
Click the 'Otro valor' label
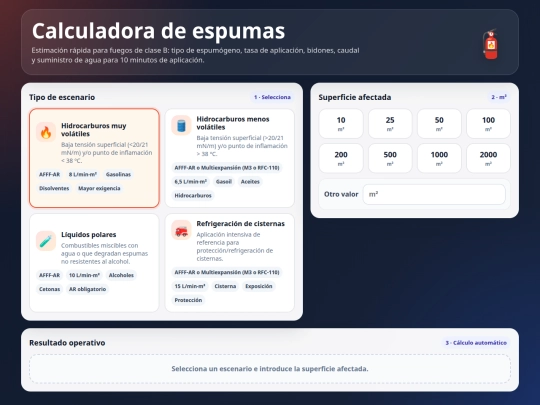click(341, 194)
